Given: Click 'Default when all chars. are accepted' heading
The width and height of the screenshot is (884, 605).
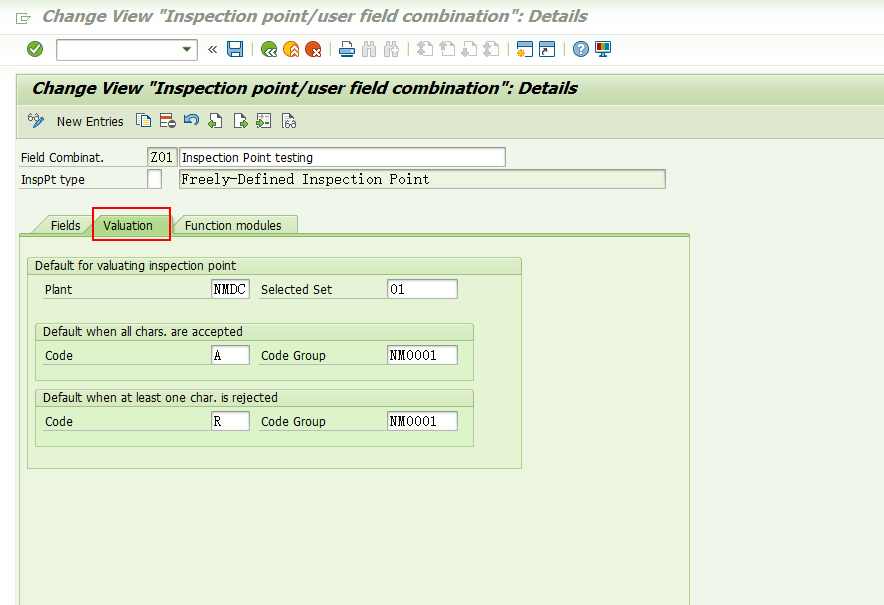Looking at the screenshot, I should tap(143, 332).
